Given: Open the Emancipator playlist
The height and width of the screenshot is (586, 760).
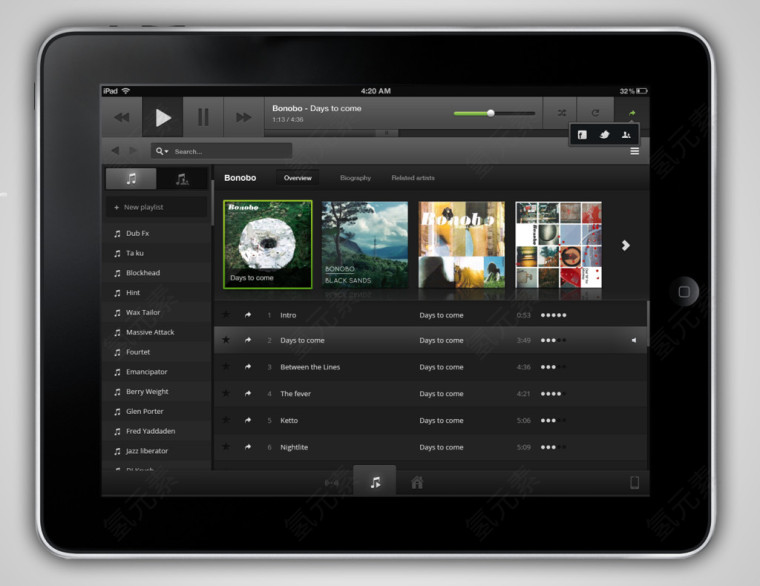Looking at the screenshot, I should 156,372.
